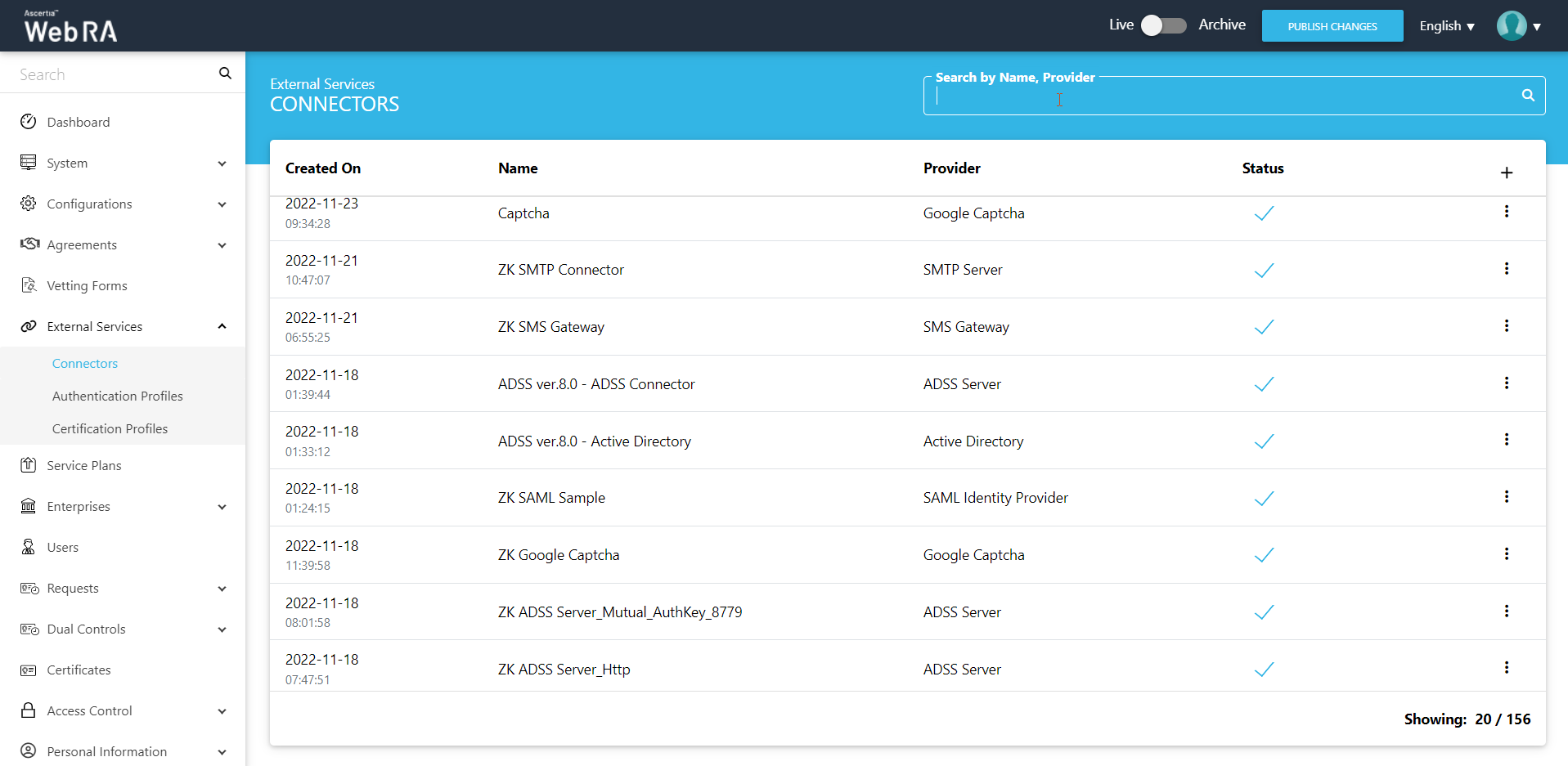The height and width of the screenshot is (766, 1568).
Task: Click the ZK SMTP Connector name cell
Action: (x=561, y=270)
